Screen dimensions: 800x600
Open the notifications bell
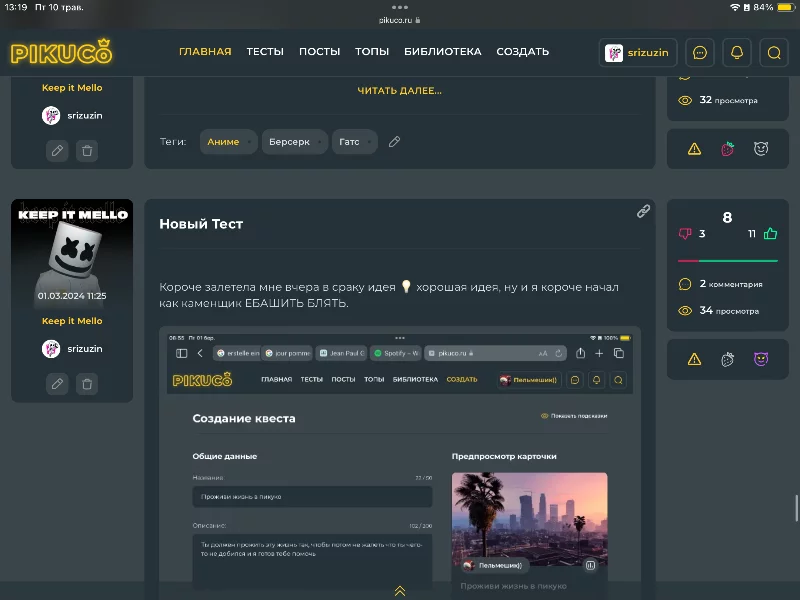737,53
